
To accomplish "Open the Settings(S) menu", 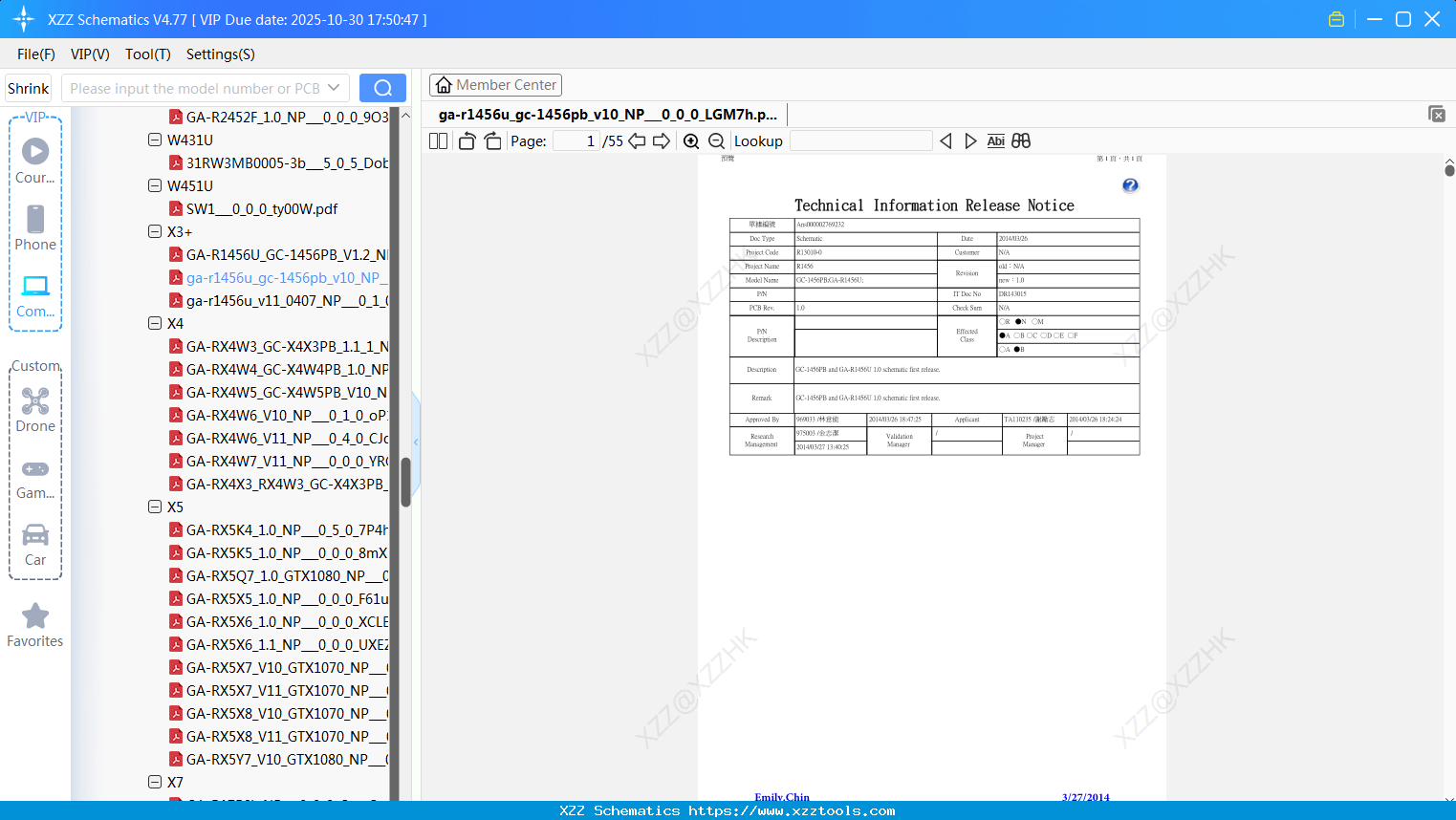I will 221,54.
